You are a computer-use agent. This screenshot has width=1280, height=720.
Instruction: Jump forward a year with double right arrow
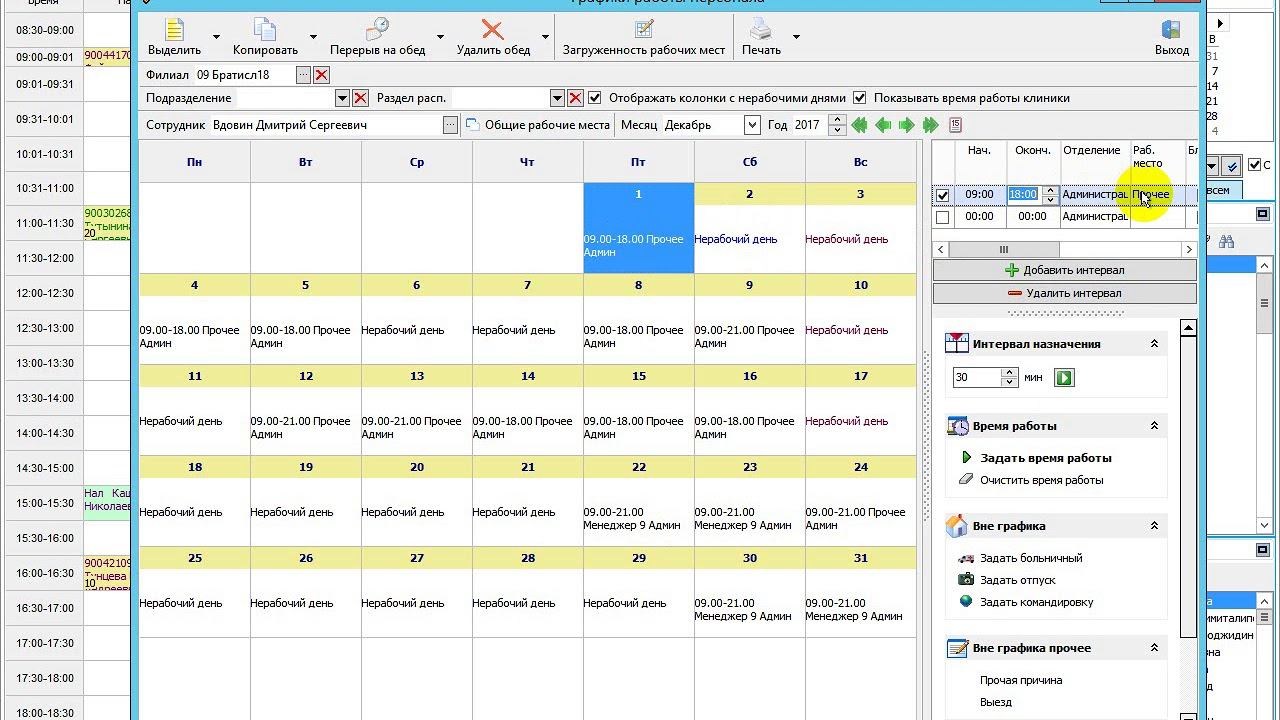pyautogui.click(x=930, y=125)
